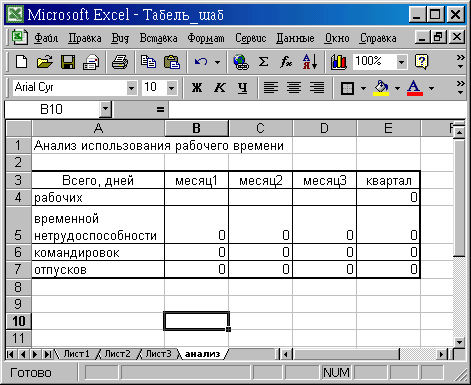Image resolution: width=471 pixels, height=385 pixels.
Task: Open the Формат menu
Action: coord(206,38)
